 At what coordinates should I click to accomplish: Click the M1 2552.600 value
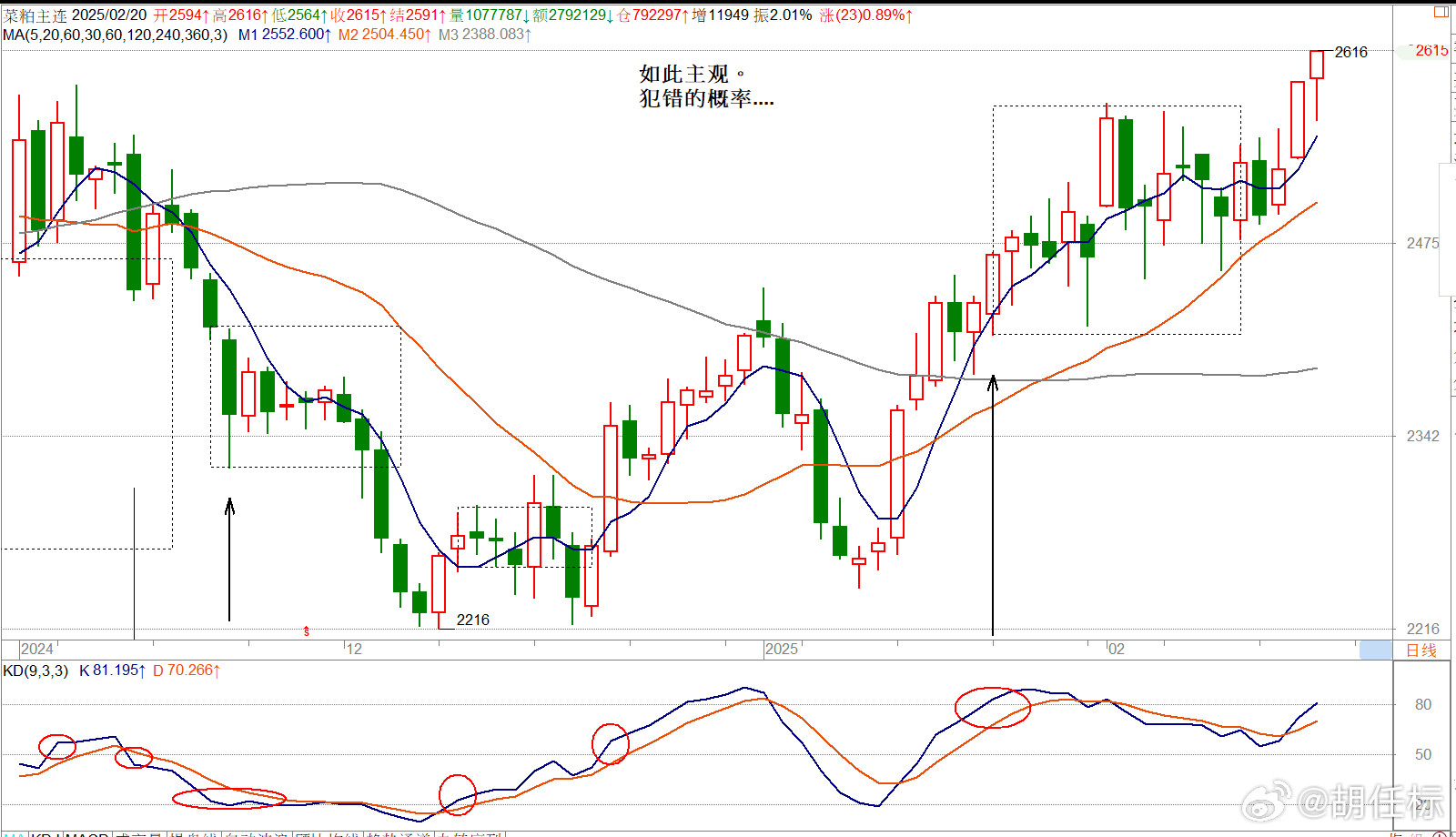(x=285, y=35)
